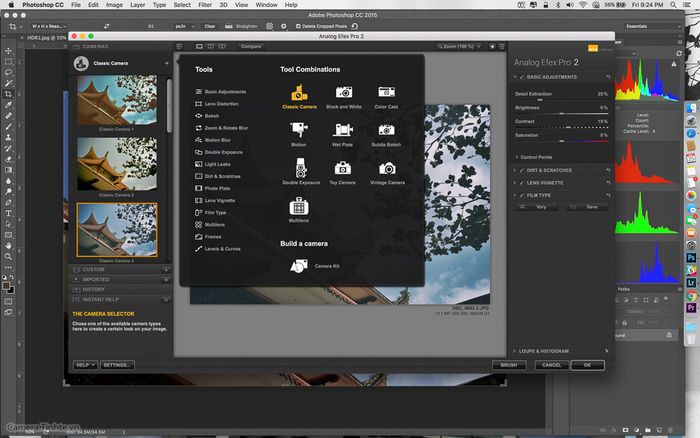Pick the Double Exposure camera icon
Screen dimensions: 700x438
click(x=301, y=168)
